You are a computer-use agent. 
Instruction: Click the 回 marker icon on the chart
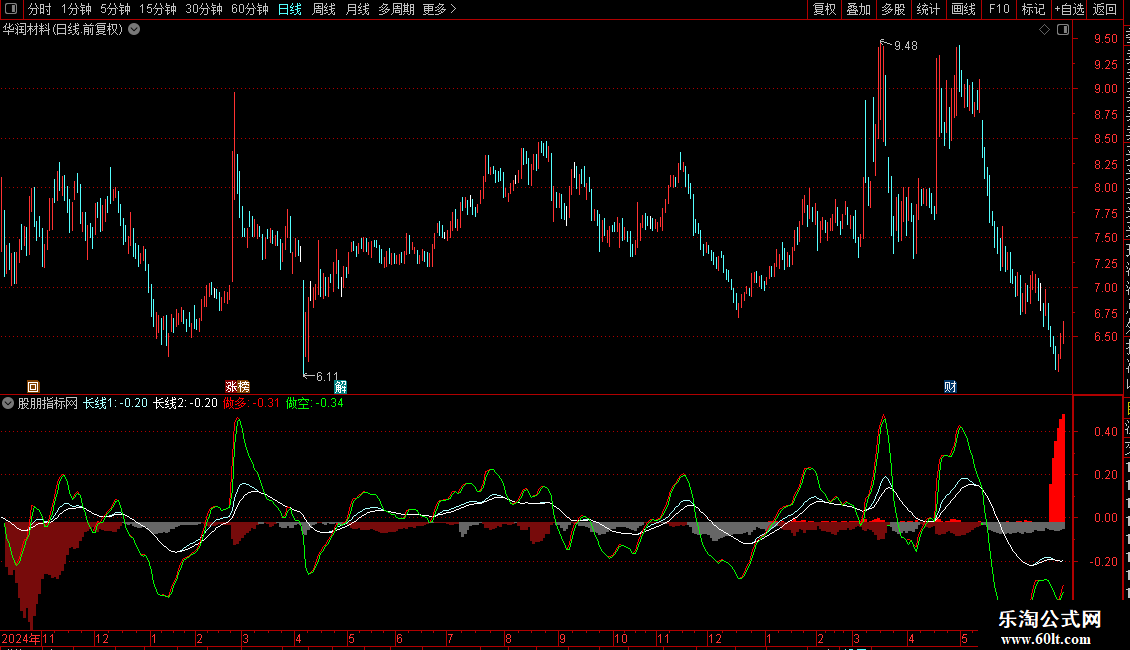pyautogui.click(x=32, y=387)
